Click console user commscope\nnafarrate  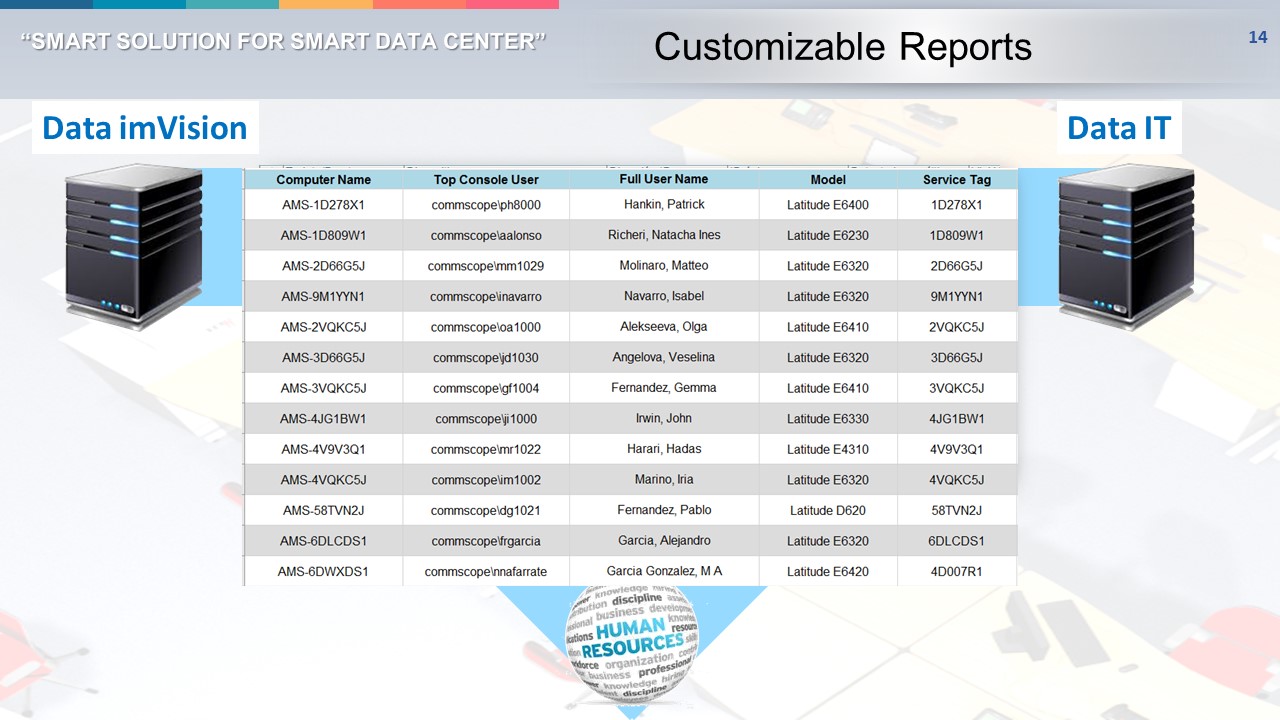[486, 572]
